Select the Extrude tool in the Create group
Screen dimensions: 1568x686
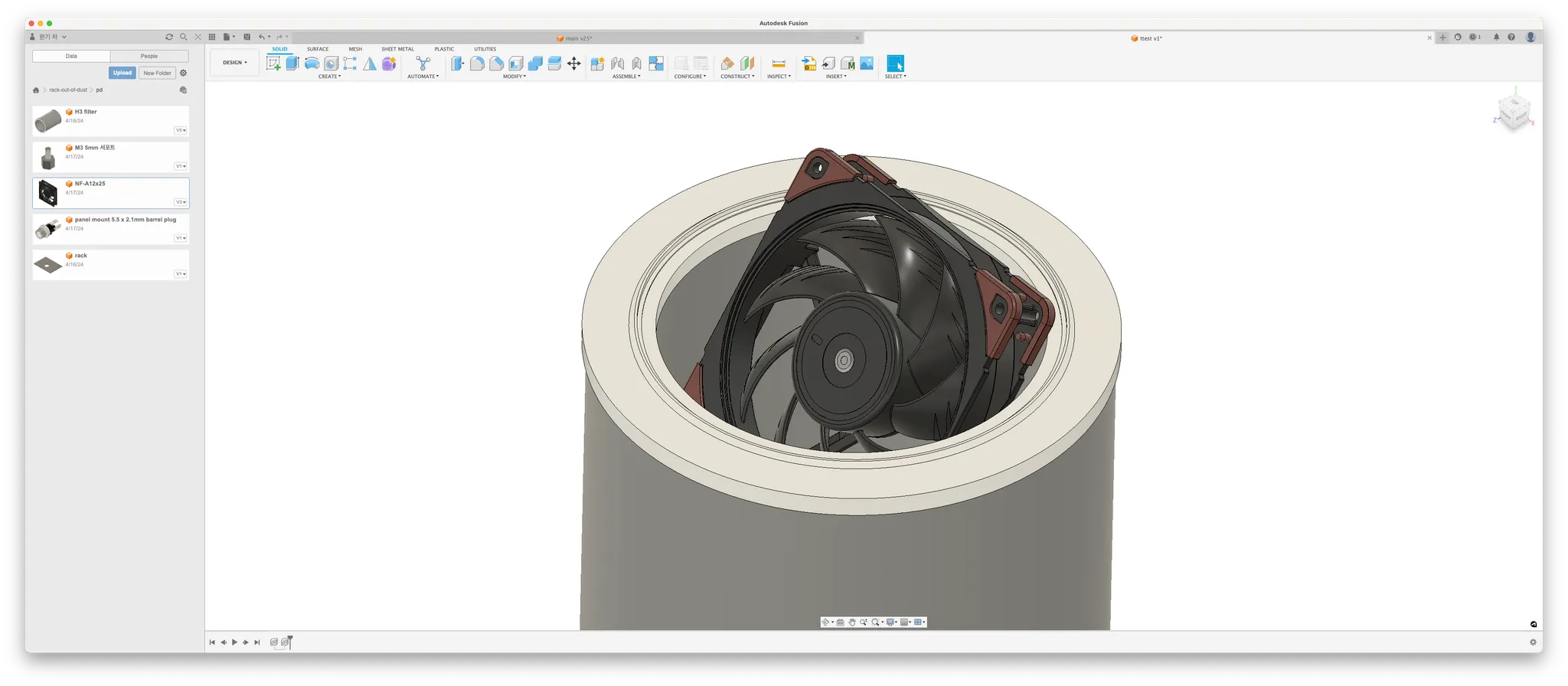pos(292,64)
